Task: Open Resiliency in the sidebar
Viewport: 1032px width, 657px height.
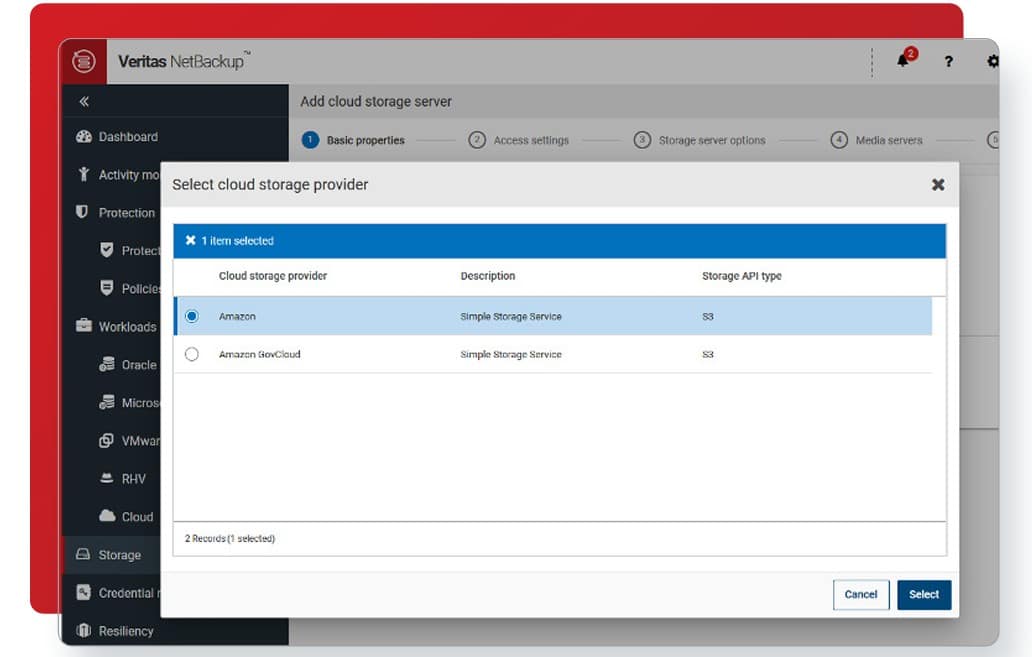Action: pos(126,631)
